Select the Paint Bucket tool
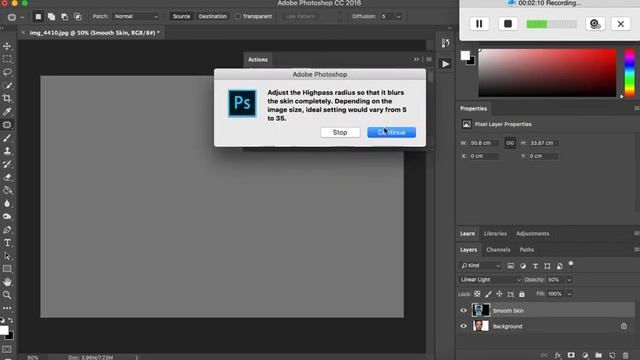The width and height of the screenshot is (640, 360). (7, 190)
